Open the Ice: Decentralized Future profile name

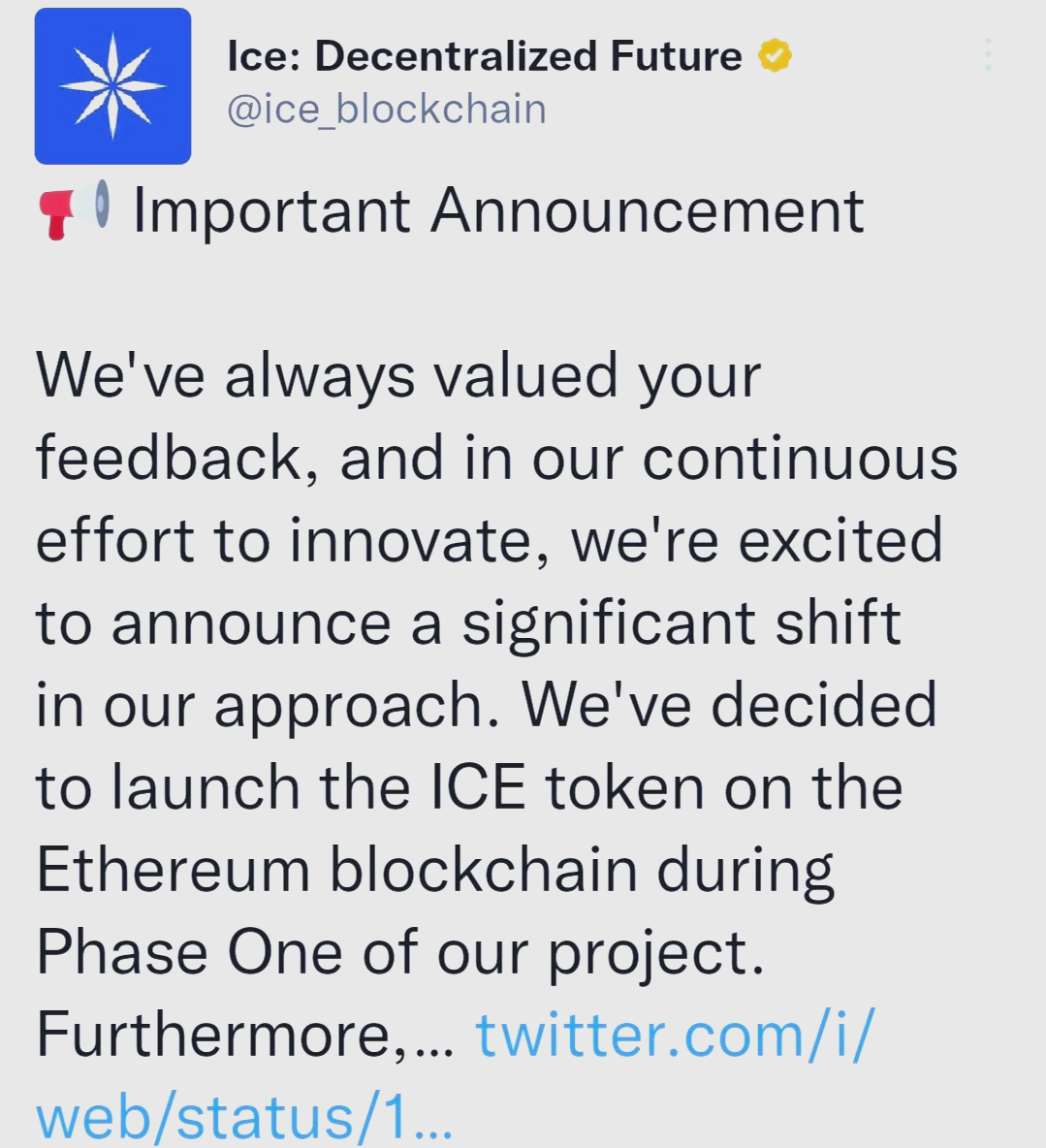point(484,56)
